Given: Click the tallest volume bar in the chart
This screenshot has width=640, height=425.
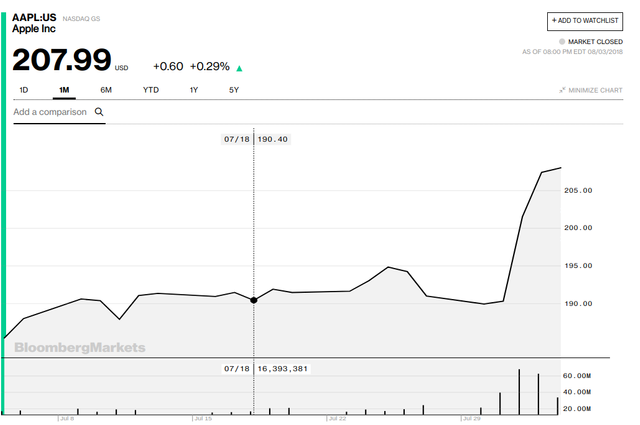Looking at the screenshot, I should coord(519,392).
